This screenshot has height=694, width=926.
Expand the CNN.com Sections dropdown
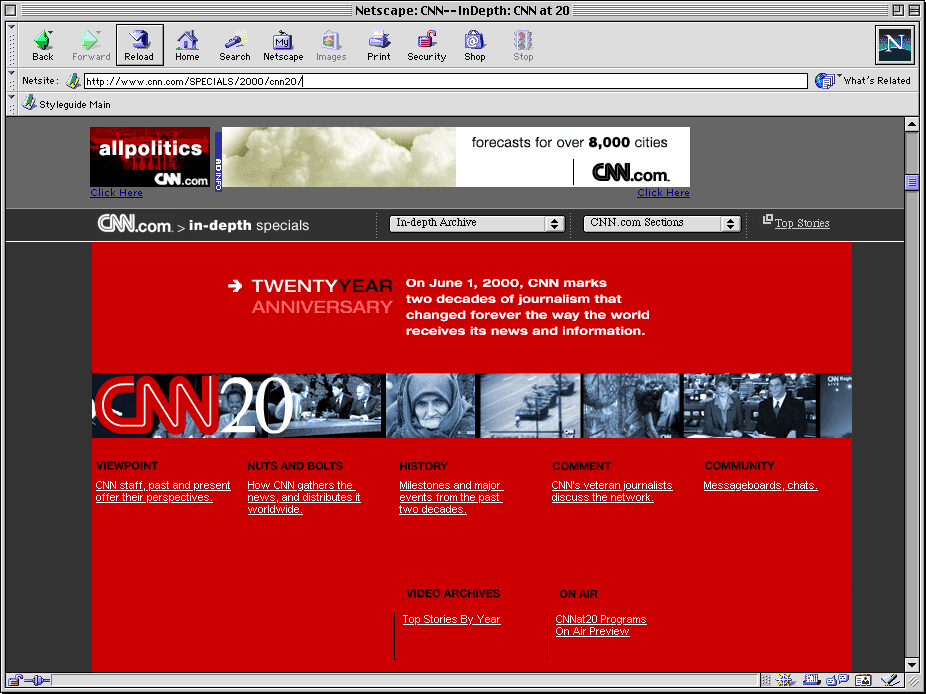pos(662,224)
